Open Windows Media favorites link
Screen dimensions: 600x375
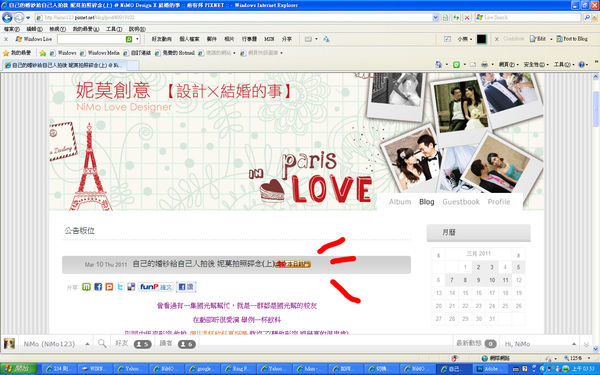coord(99,53)
